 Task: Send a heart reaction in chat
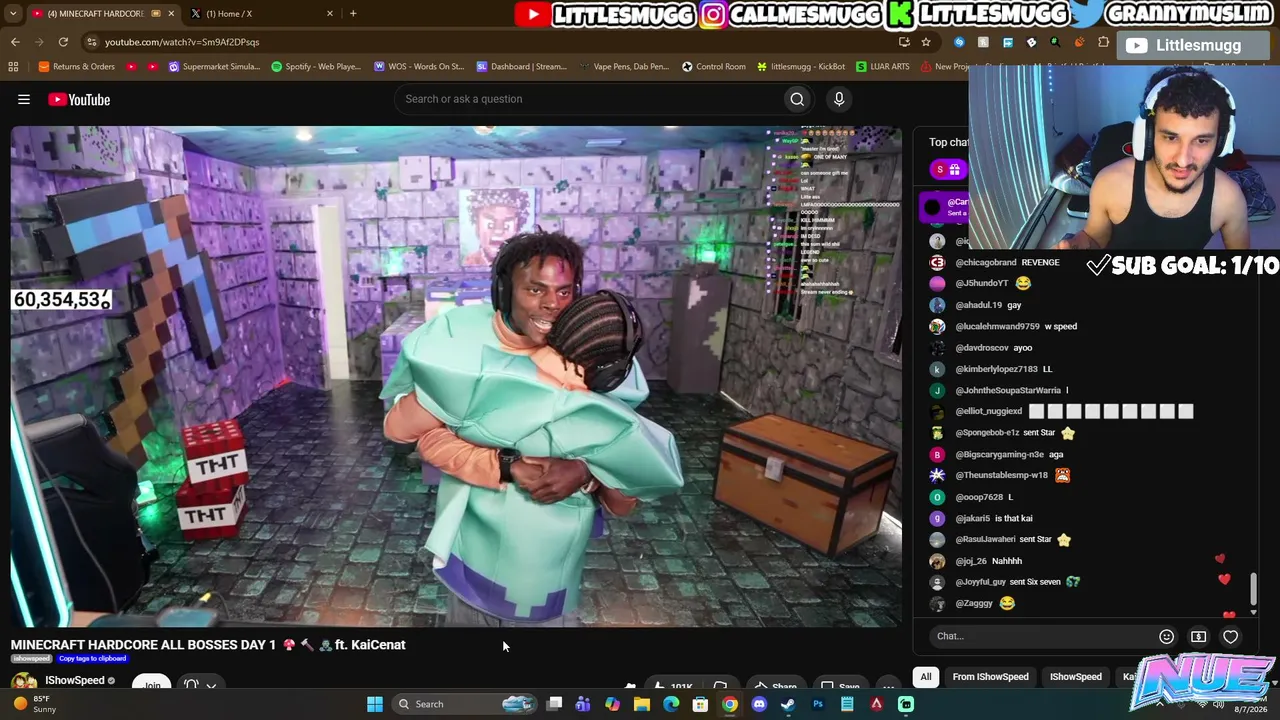[x=1230, y=636]
